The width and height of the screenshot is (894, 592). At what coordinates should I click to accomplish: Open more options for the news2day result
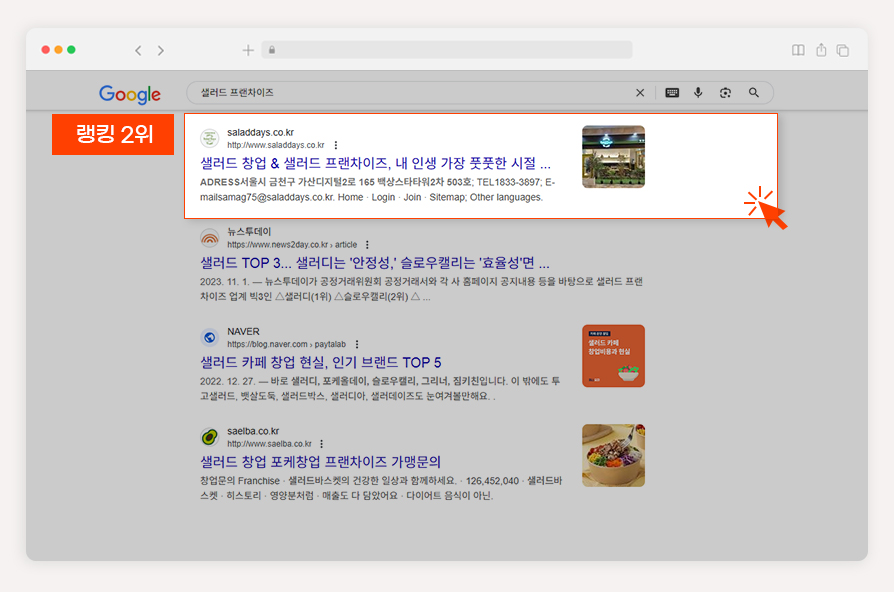click(x=367, y=245)
